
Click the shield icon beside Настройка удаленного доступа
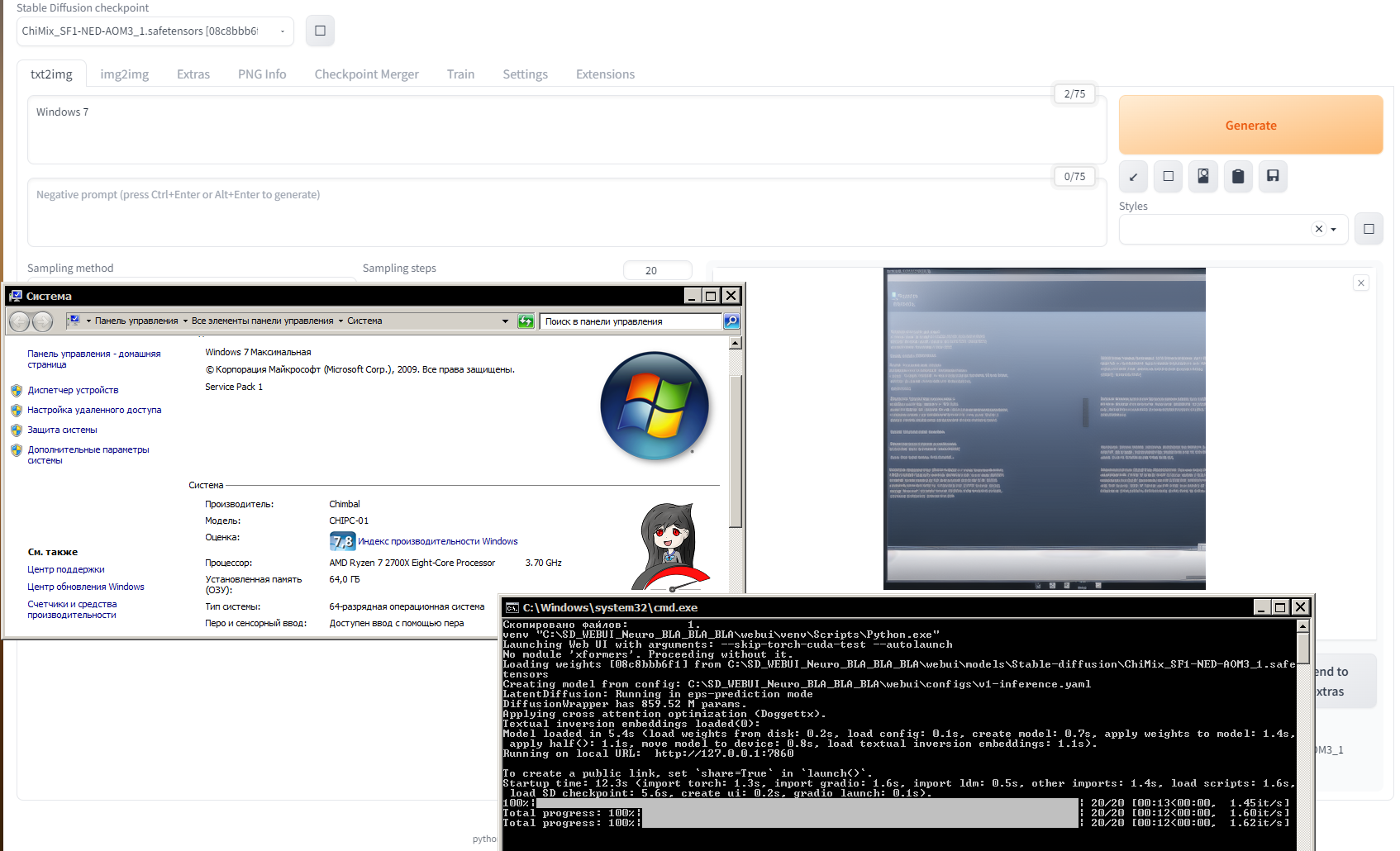click(17, 411)
